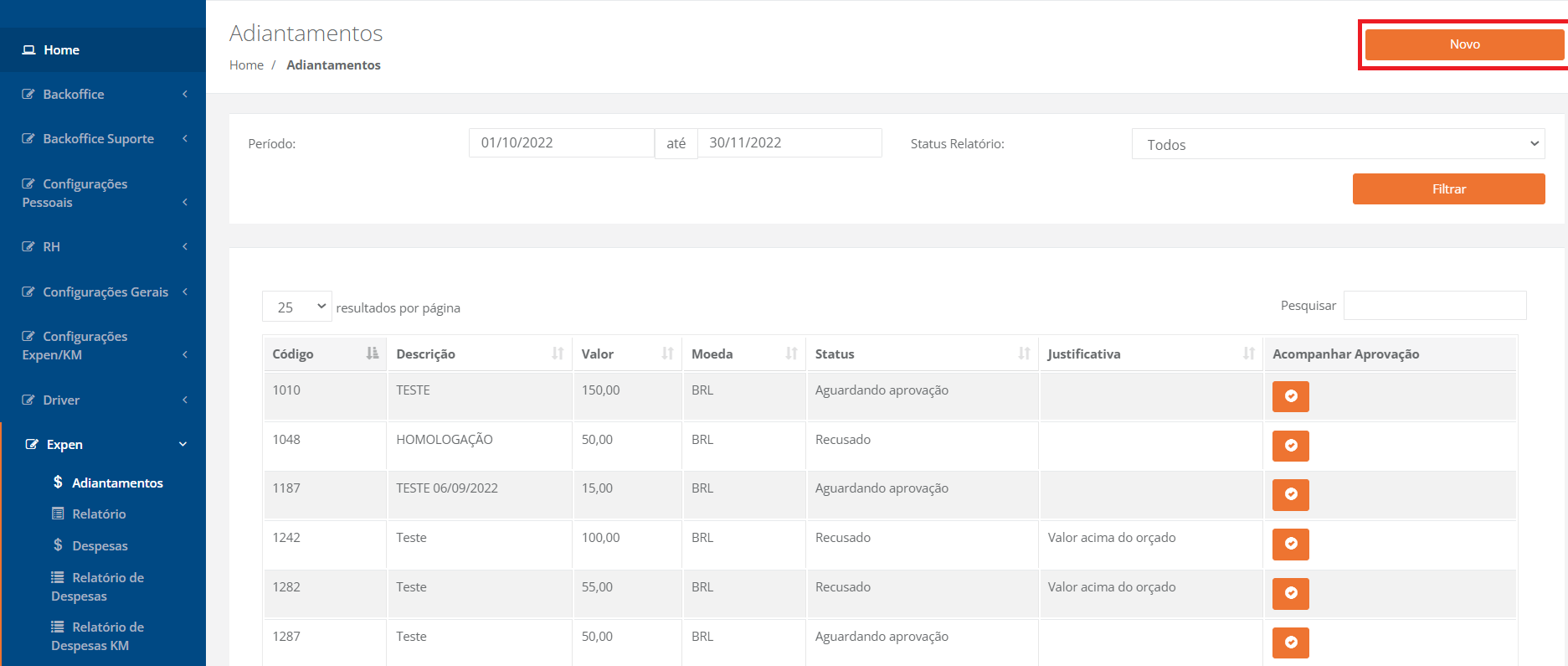This screenshot has width=1568, height=666.
Task: Expand the Backoffice Suporte chevron
Action: click(x=184, y=139)
